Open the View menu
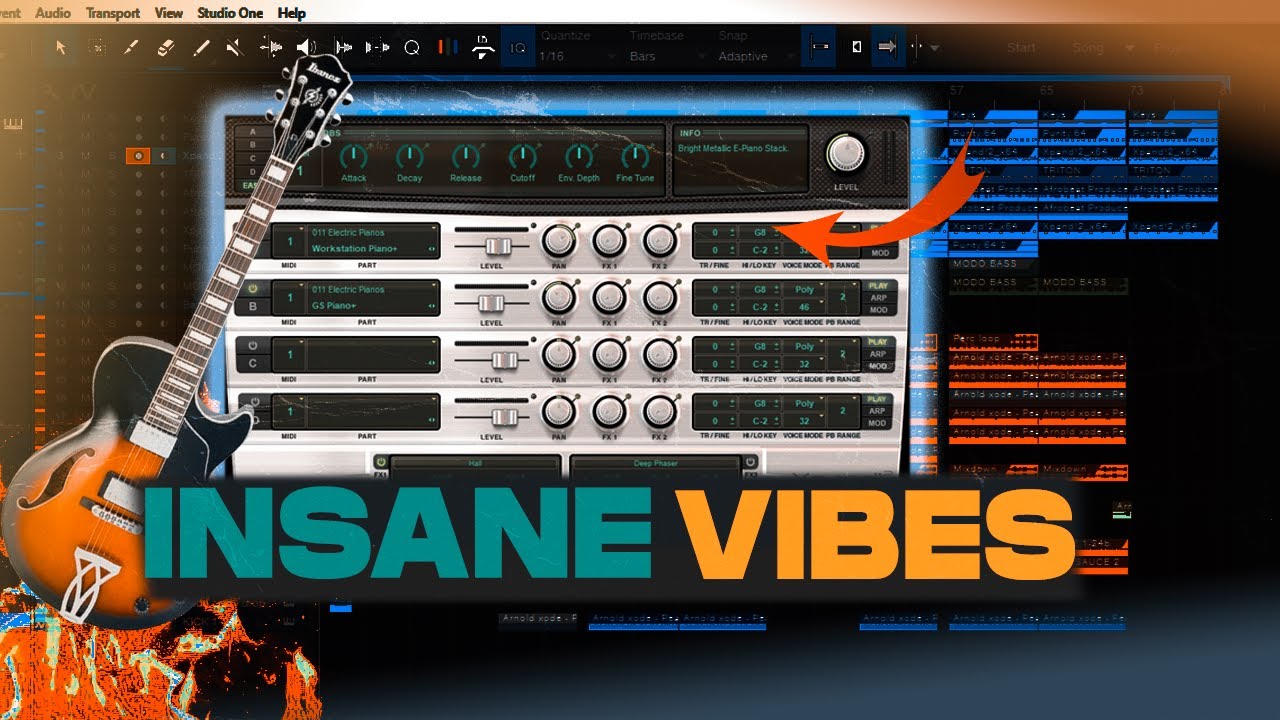The image size is (1280, 720). pyautogui.click(x=170, y=13)
